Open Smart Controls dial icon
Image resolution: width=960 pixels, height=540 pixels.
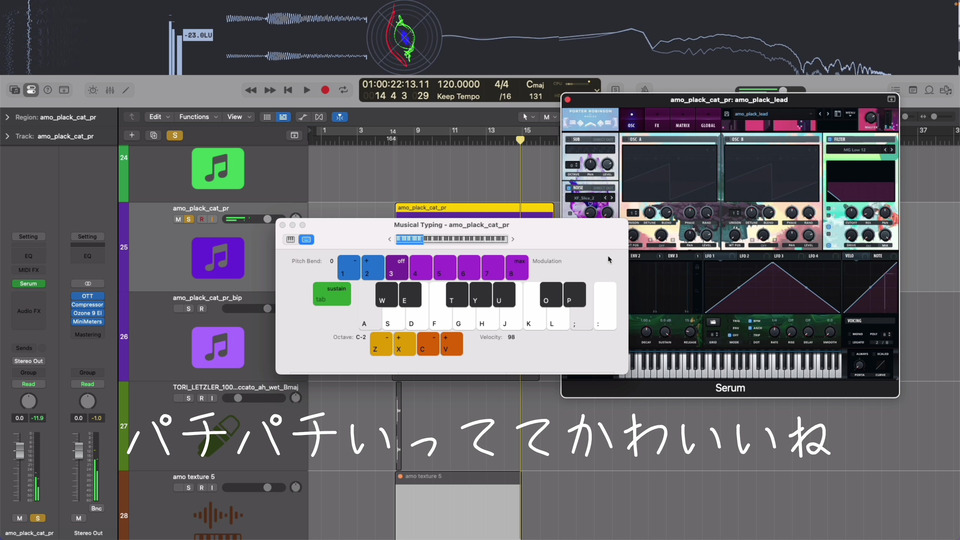pyautogui.click(x=92, y=90)
